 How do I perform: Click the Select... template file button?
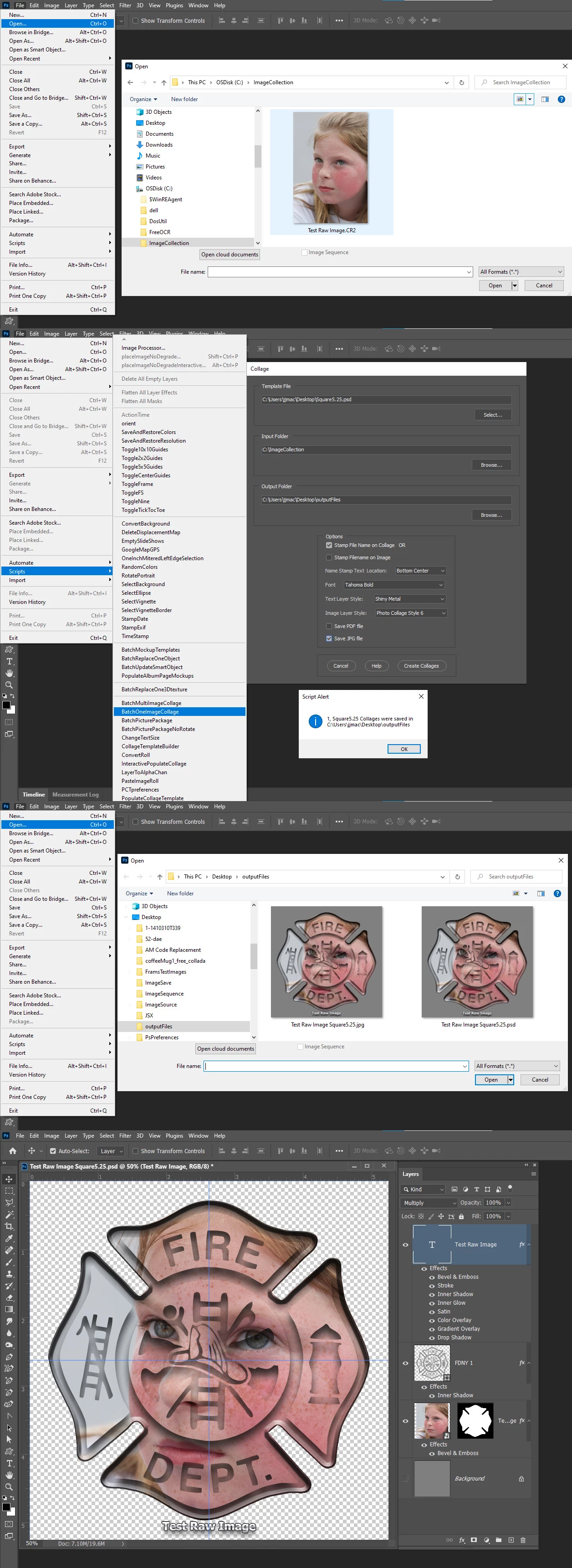click(493, 415)
